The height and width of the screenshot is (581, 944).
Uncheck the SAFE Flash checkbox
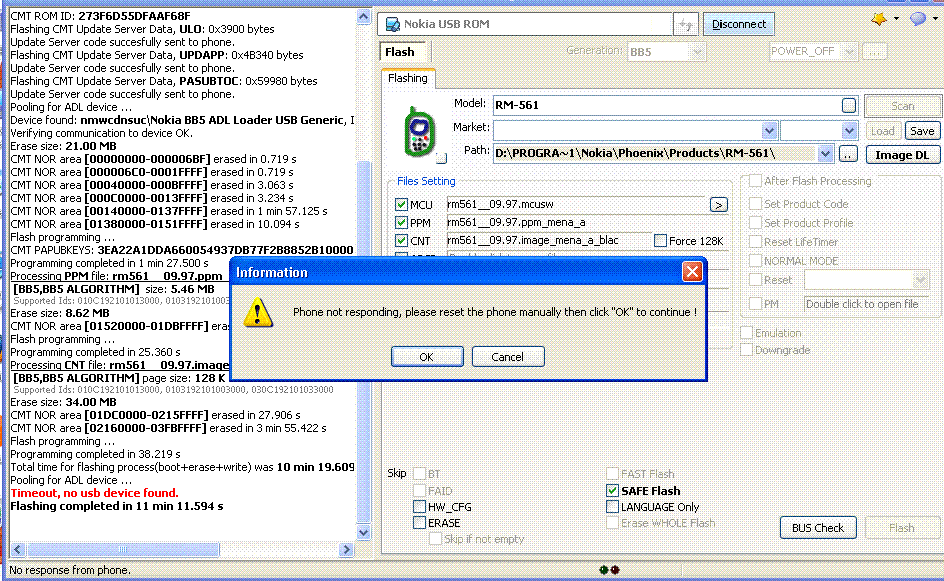coord(612,491)
